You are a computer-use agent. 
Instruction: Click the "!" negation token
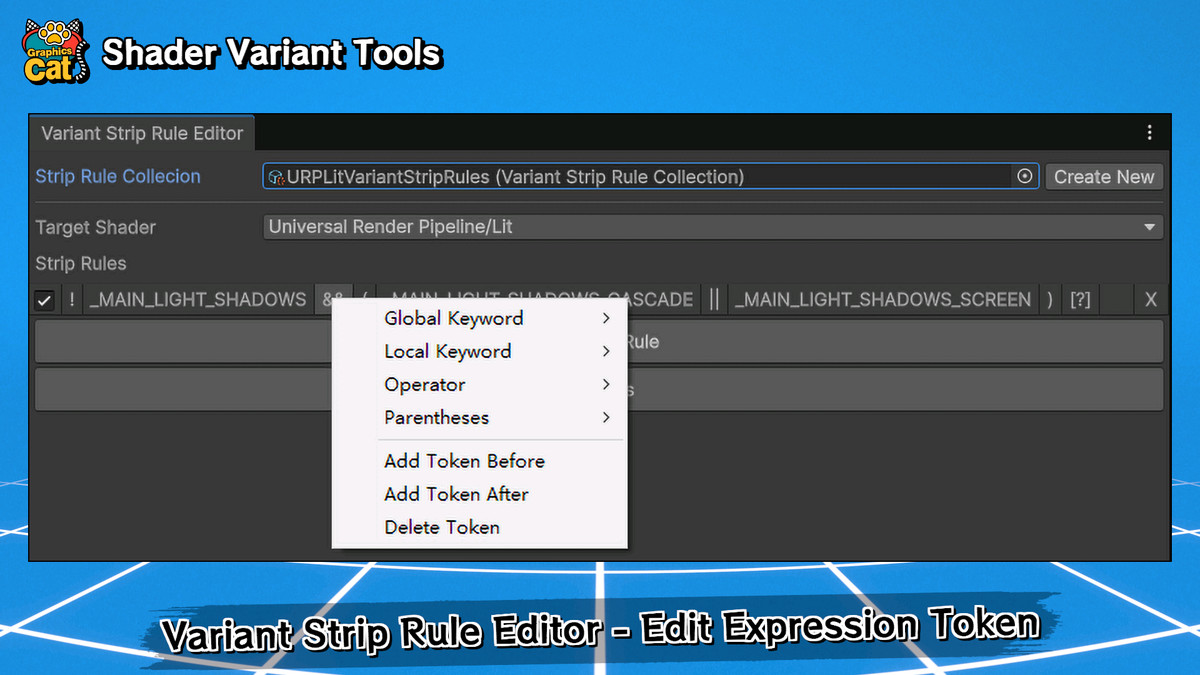point(70,298)
